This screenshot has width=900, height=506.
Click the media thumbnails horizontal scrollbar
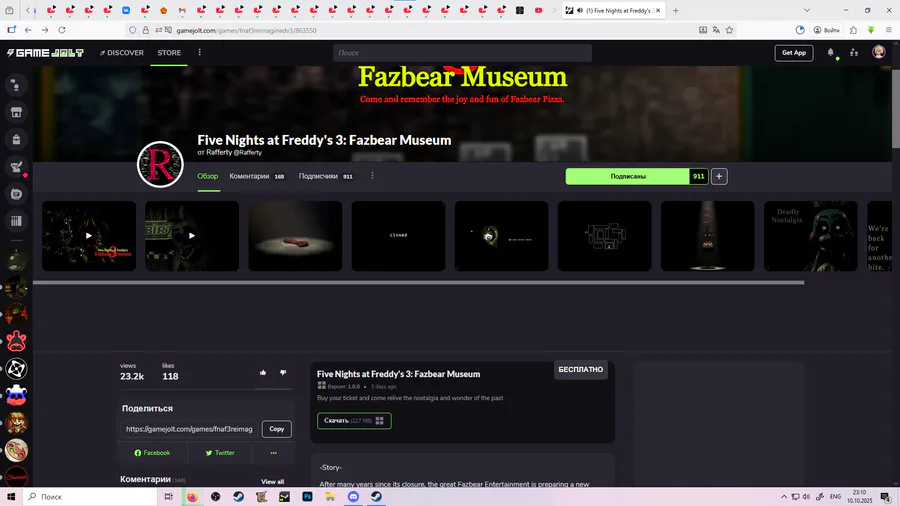(x=418, y=282)
